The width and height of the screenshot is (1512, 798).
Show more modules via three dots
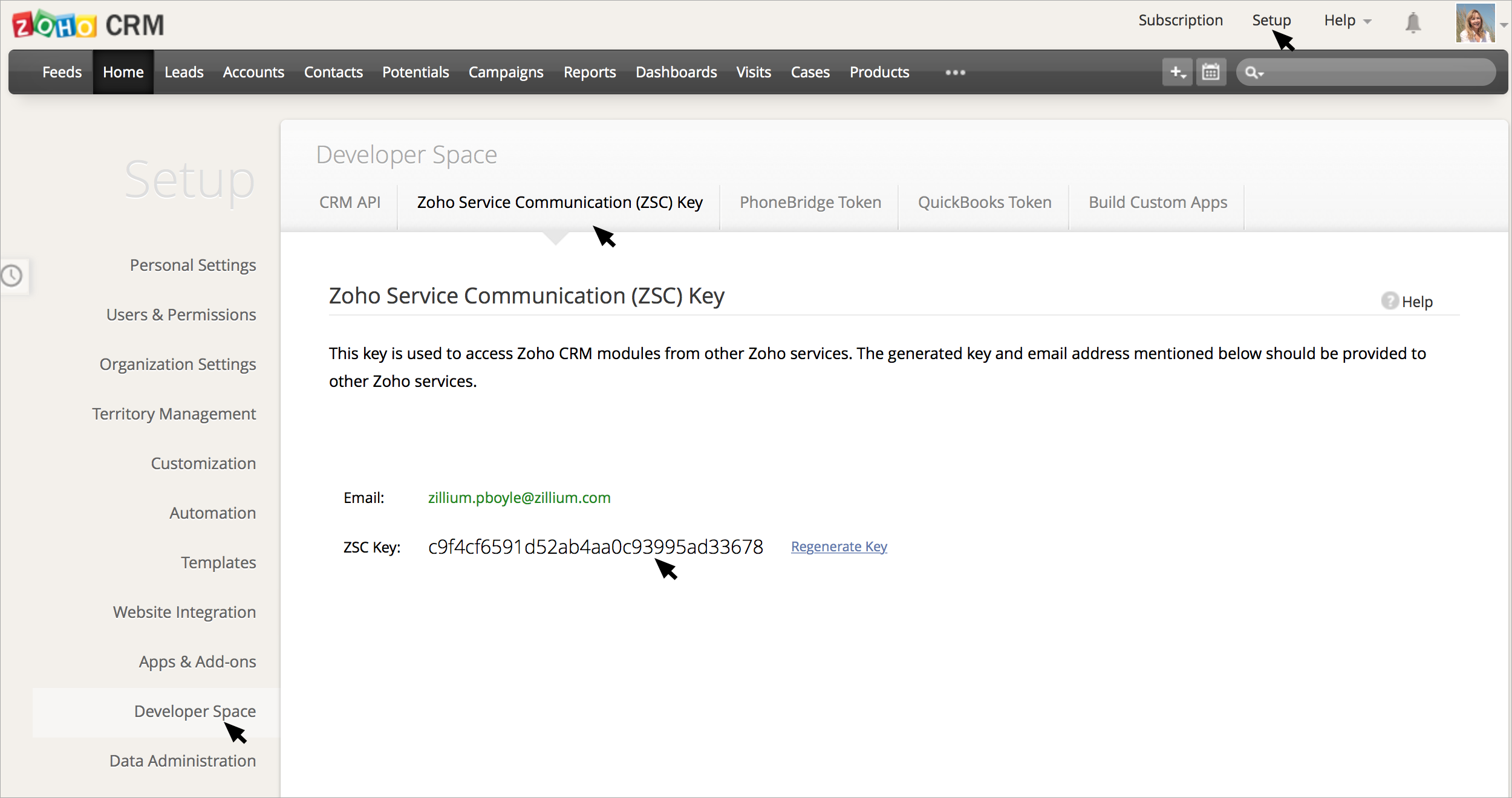[955, 73]
